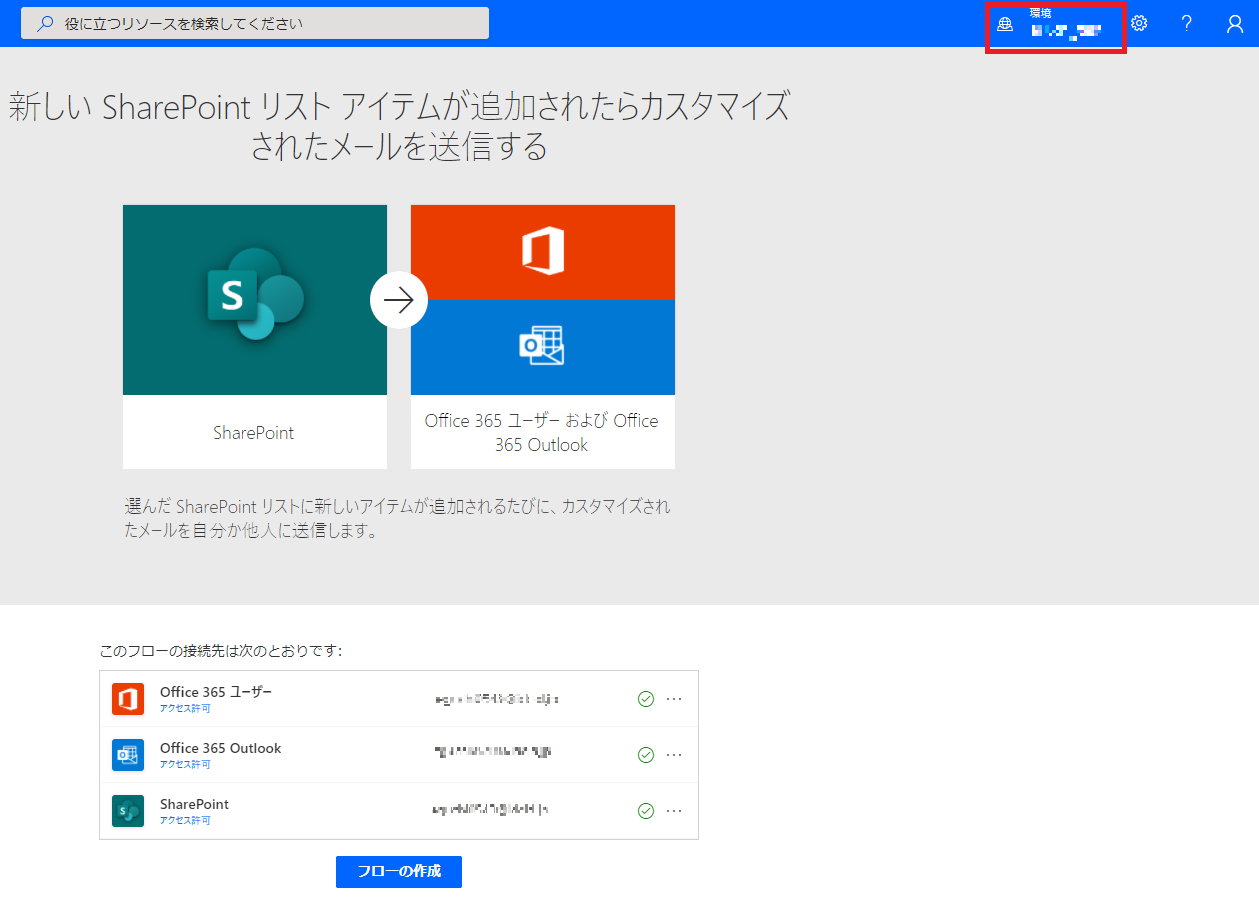Click the Outlook logo in the blue tile

[541, 346]
